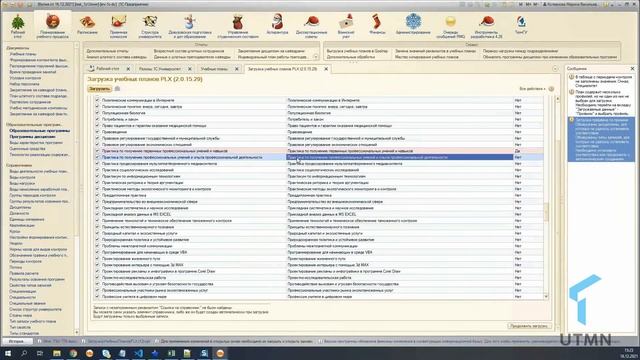
Task: Close the Сообщения messages panel
Action: coord(632,69)
